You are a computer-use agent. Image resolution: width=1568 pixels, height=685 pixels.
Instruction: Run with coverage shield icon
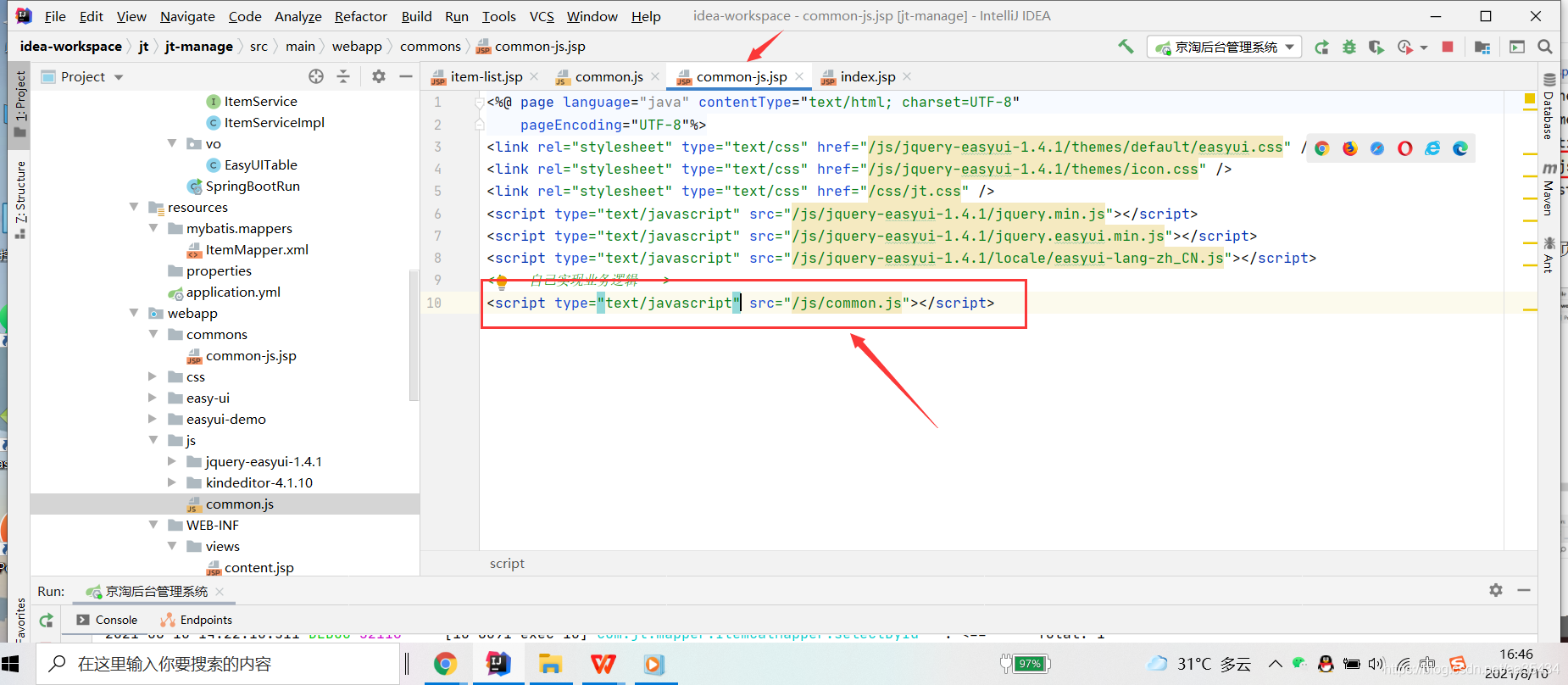[1376, 47]
